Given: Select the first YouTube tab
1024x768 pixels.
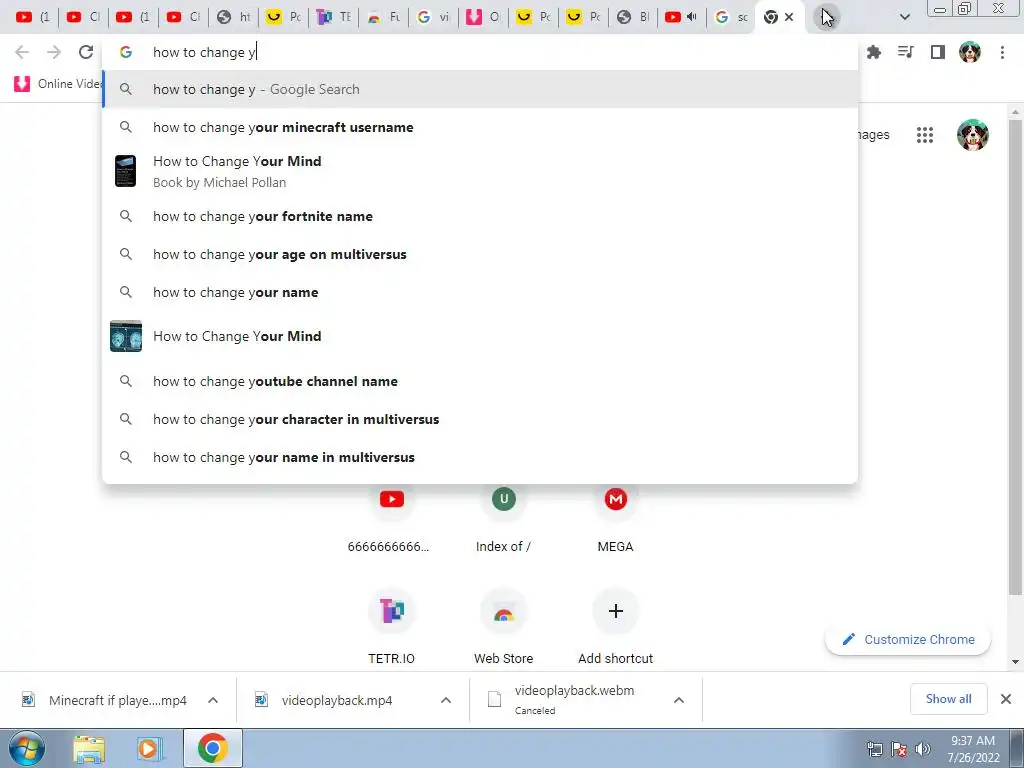Looking at the screenshot, I should pyautogui.click(x=33, y=17).
